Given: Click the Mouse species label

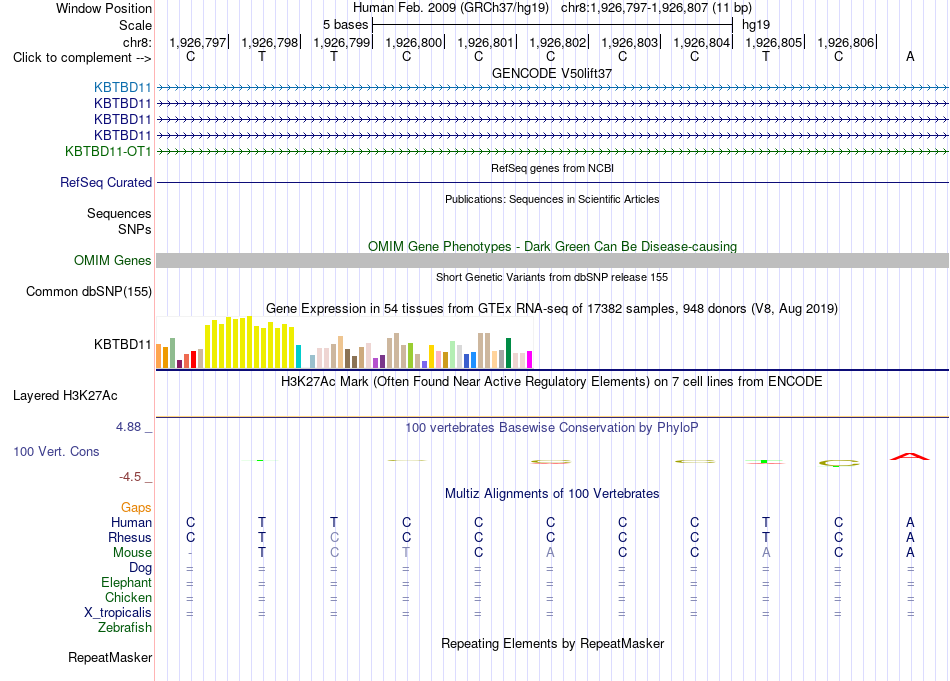Looking at the screenshot, I should (132, 553).
